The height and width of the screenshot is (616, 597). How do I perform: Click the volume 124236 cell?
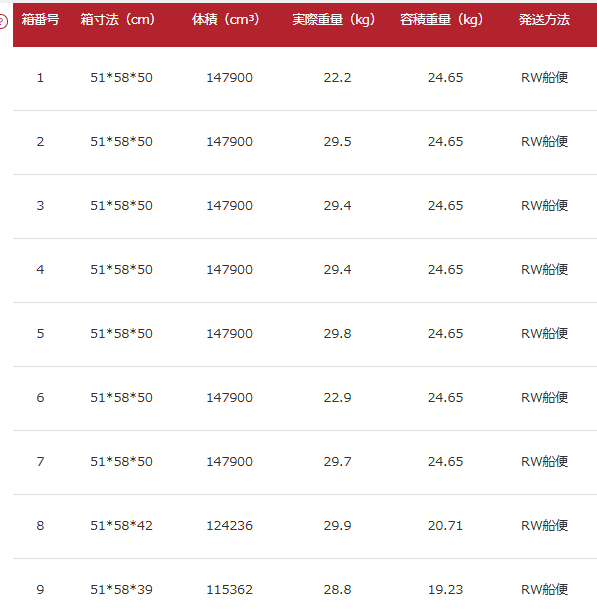229,526
